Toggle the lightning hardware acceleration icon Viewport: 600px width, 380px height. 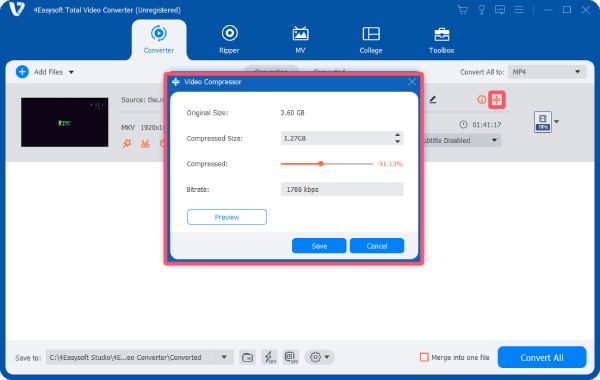(269, 357)
